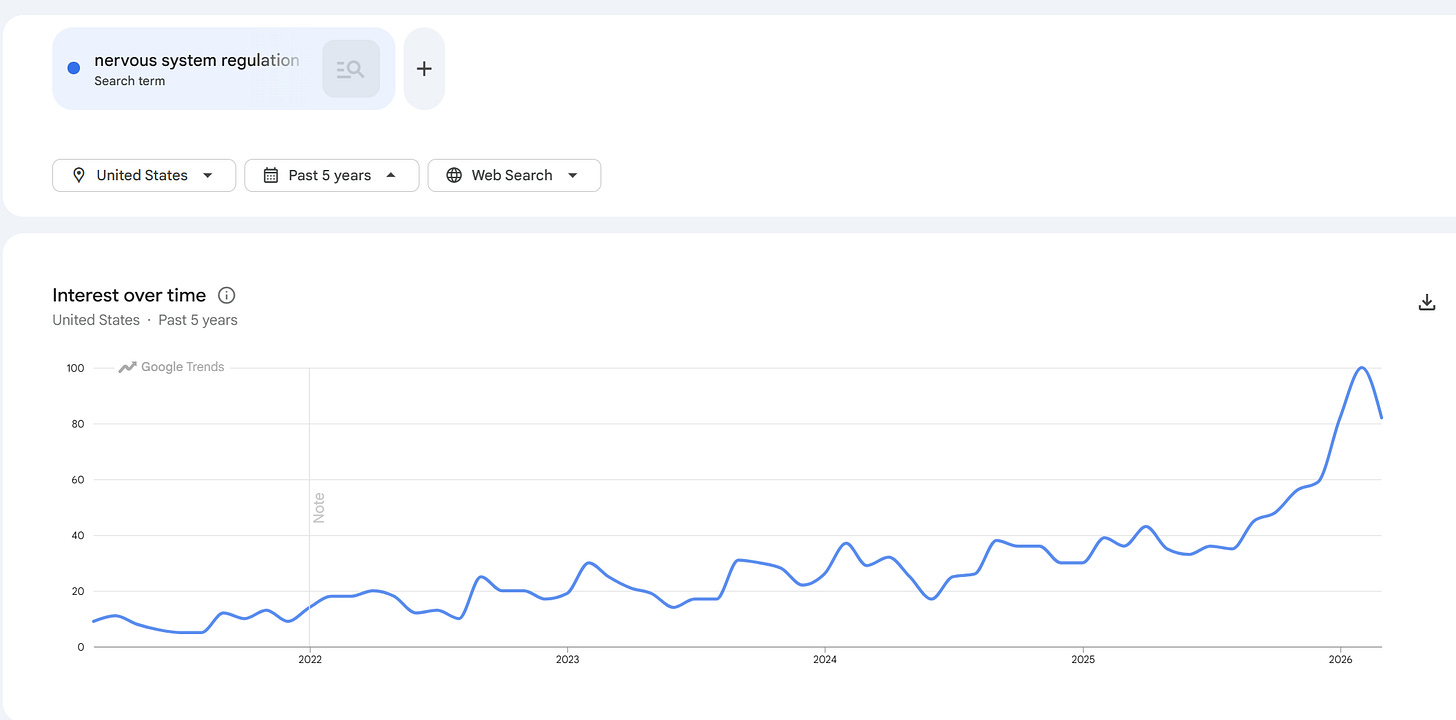
Task: Click the location pin icon
Action: coord(79,175)
